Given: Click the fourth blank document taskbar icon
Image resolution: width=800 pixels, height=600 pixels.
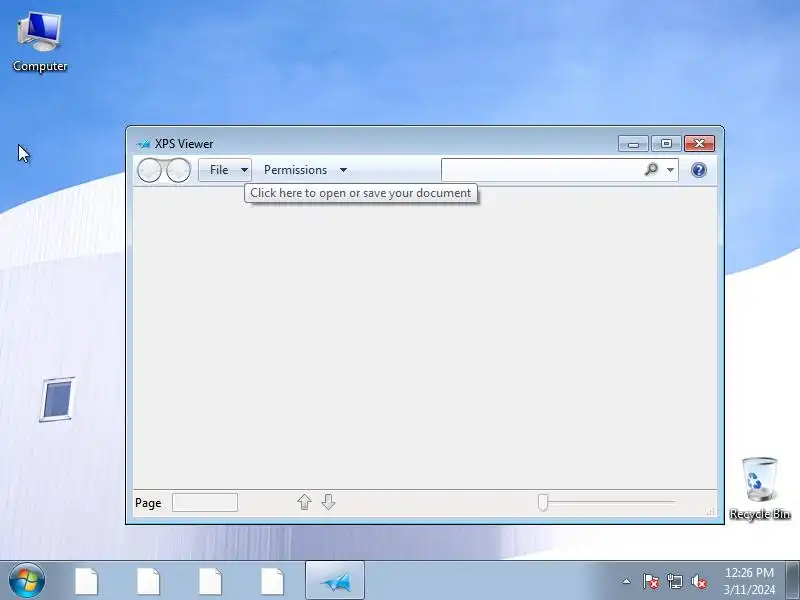Looking at the screenshot, I should click(272, 581).
